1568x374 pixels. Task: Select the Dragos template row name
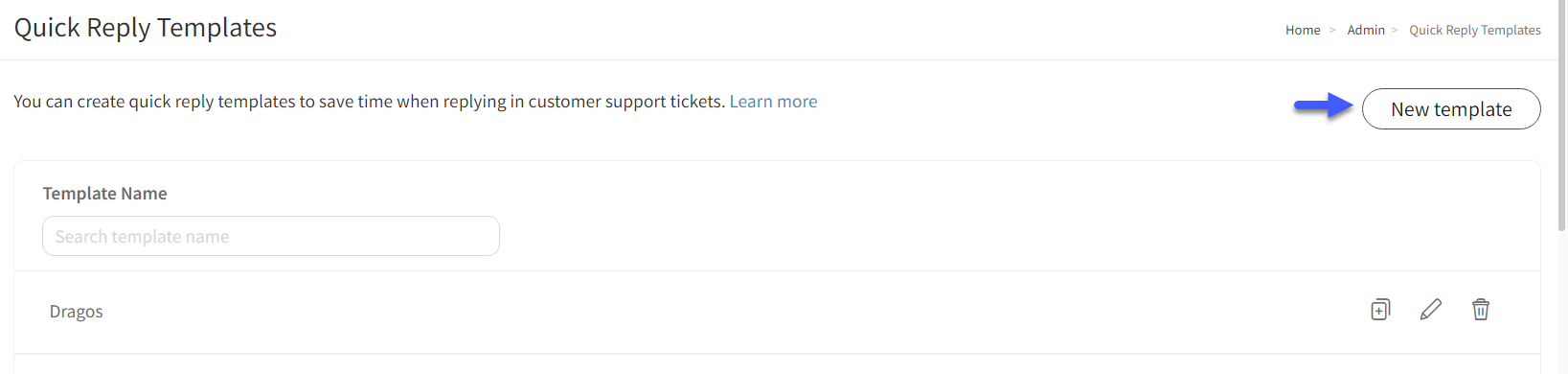point(76,312)
